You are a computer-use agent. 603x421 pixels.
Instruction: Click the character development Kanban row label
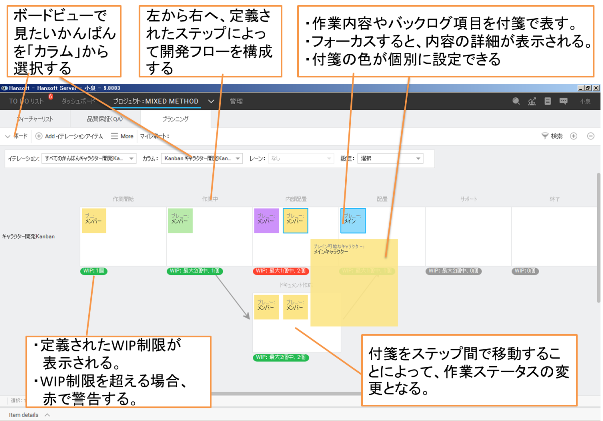point(28,236)
